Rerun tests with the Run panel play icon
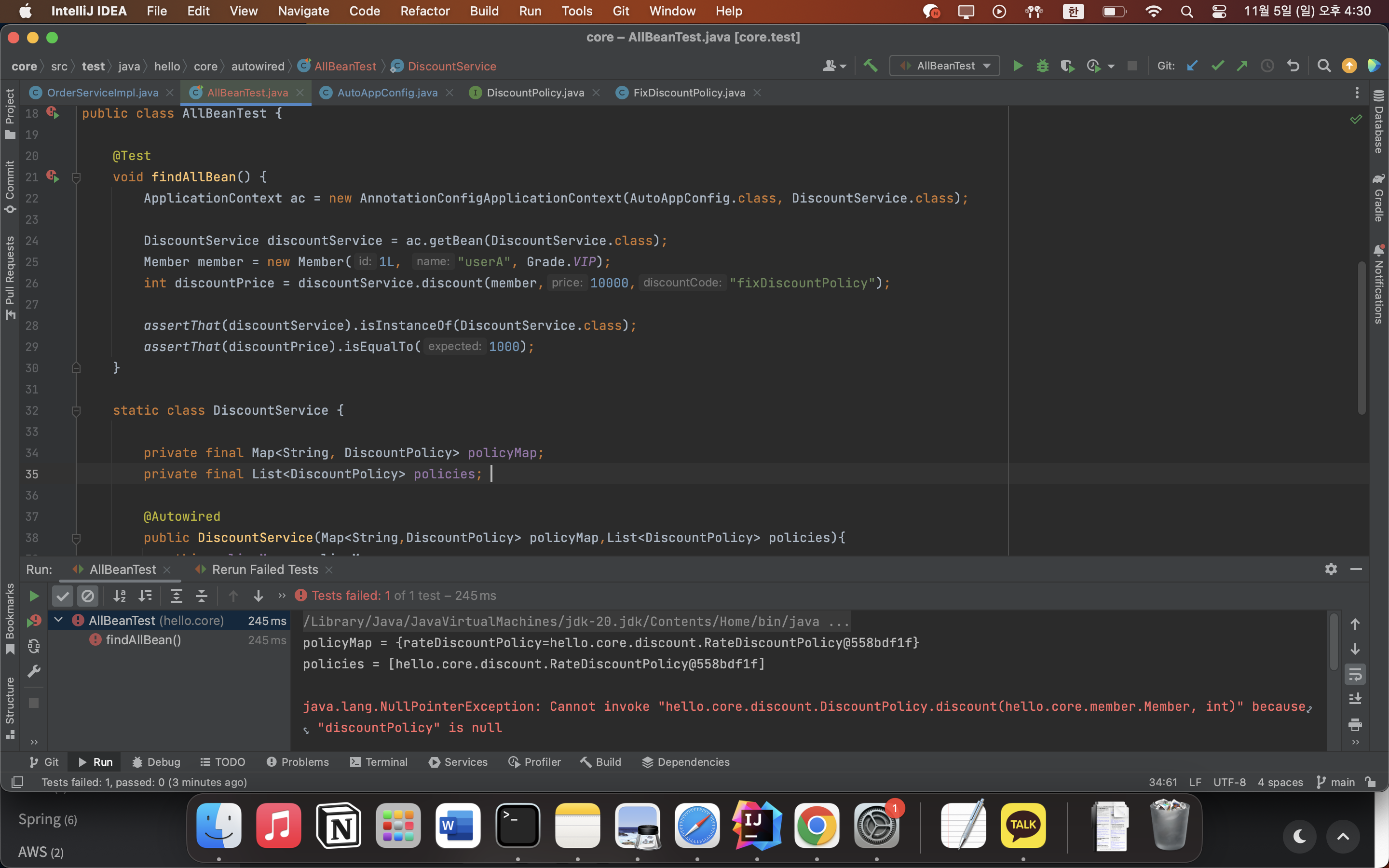 click(x=34, y=596)
